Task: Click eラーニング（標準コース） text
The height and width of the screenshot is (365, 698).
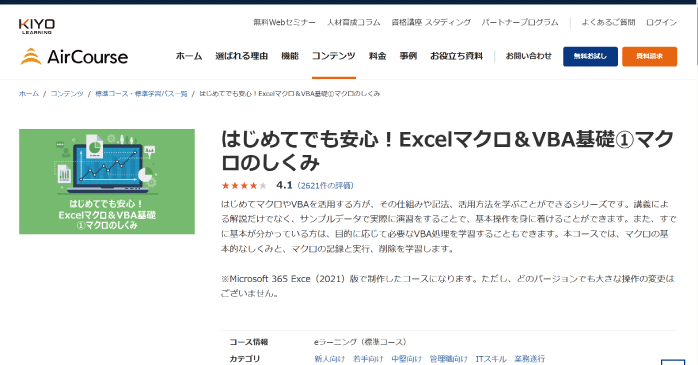Action: point(360,342)
